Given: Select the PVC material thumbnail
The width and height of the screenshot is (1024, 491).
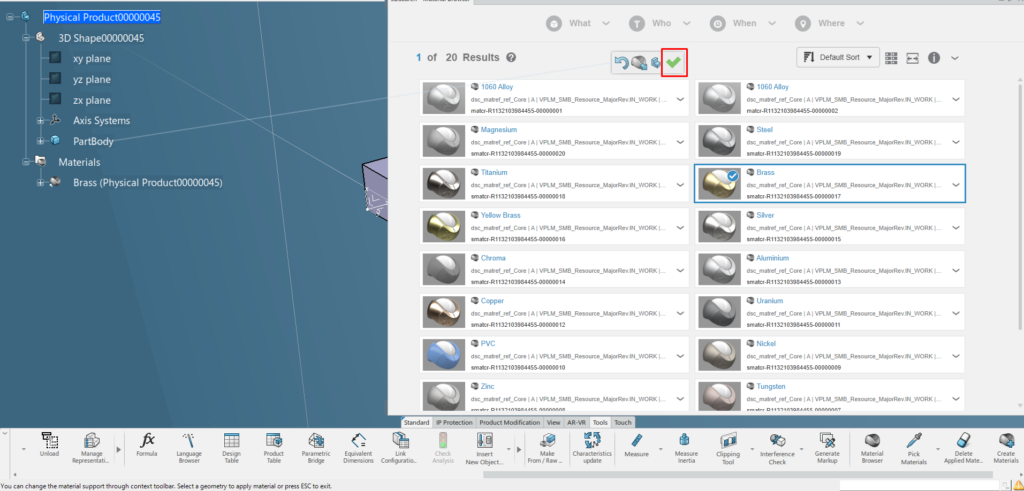Looking at the screenshot, I should (443, 356).
